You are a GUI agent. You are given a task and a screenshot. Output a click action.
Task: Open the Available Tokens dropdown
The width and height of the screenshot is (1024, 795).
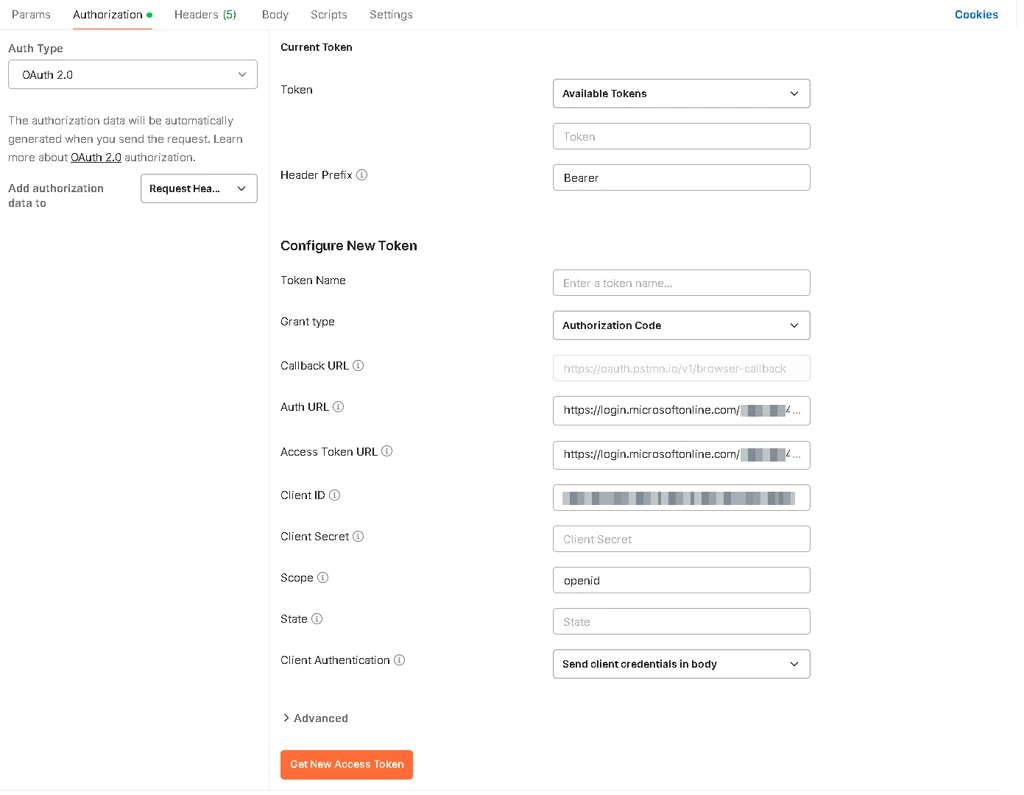point(681,93)
